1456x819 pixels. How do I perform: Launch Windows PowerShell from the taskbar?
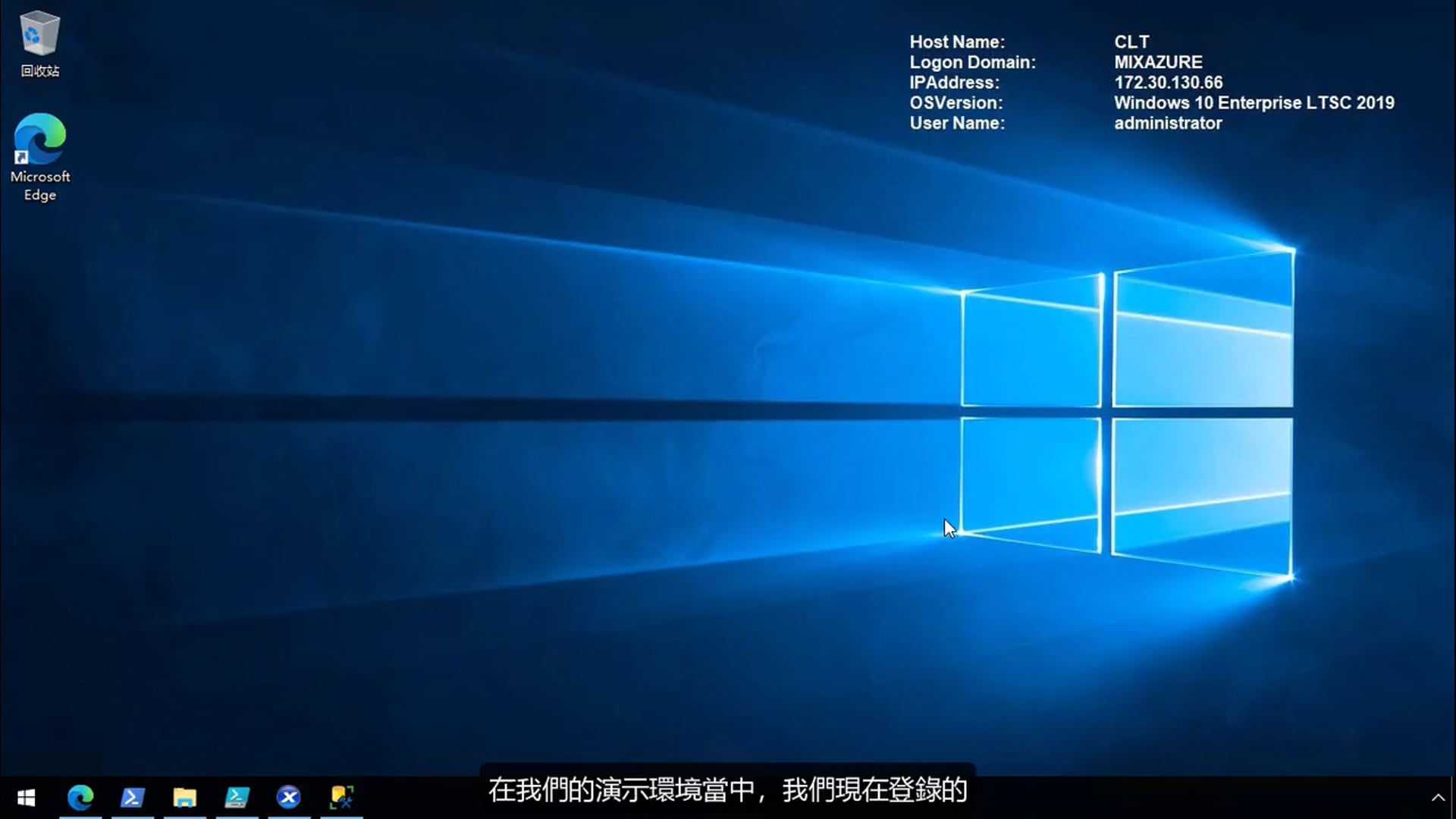click(x=133, y=797)
